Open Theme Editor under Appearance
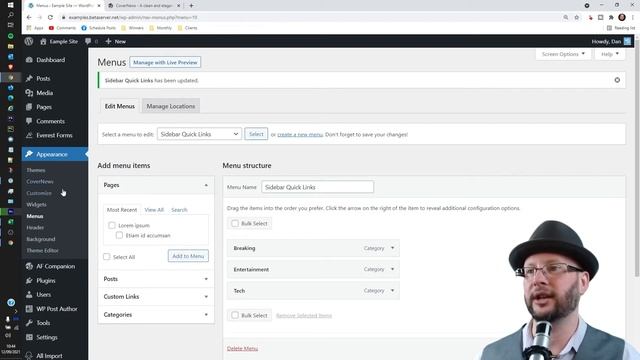Image resolution: width=640 pixels, height=360 pixels. click(x=42, y=251)
